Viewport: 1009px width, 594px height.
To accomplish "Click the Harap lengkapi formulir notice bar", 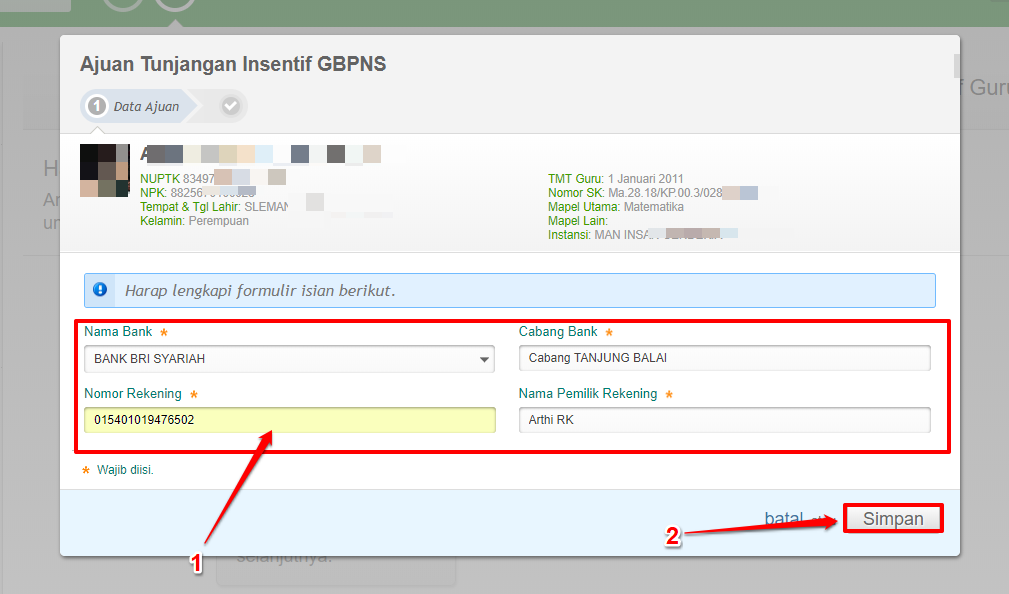I will [510, 291].
